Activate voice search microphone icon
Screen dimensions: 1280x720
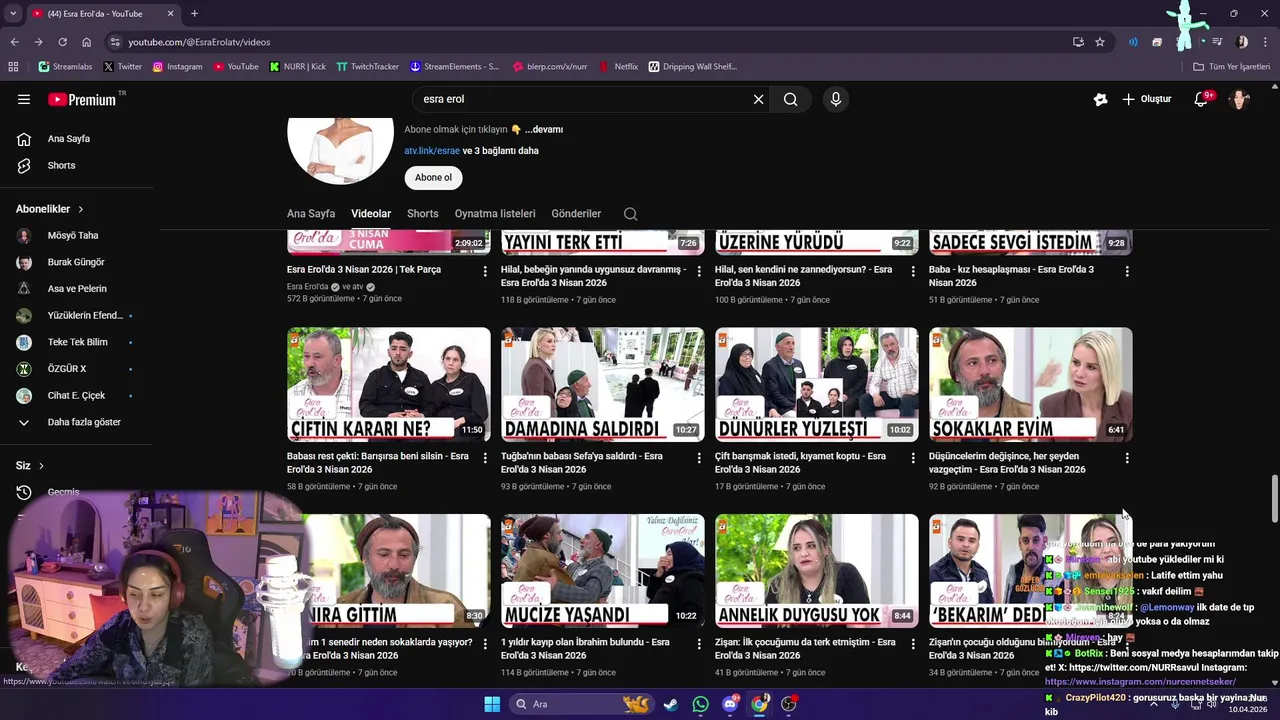tap(836, 99)
